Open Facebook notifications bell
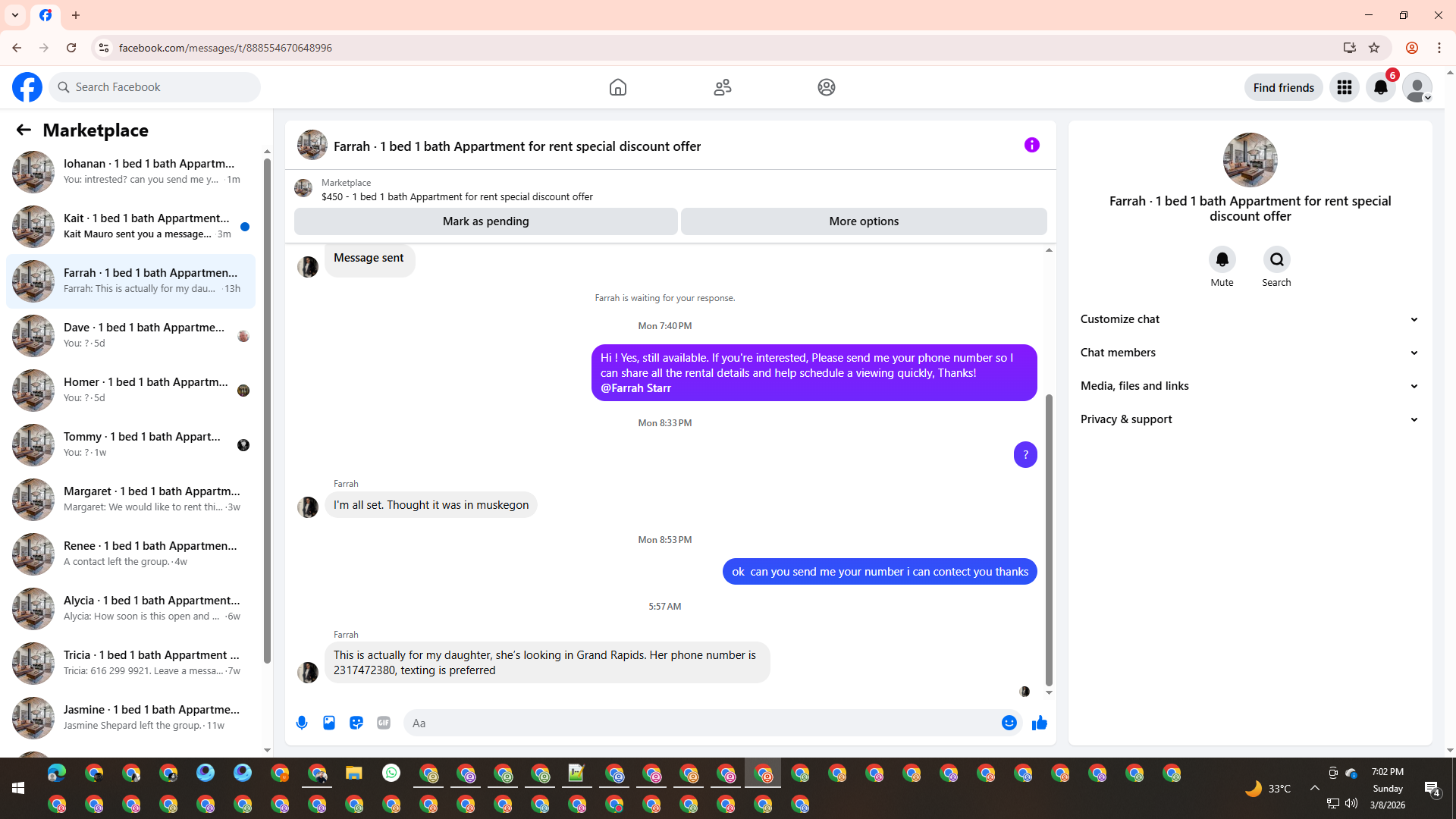This screenshot has height=819, width=1456. click(x=1380, y=87)
